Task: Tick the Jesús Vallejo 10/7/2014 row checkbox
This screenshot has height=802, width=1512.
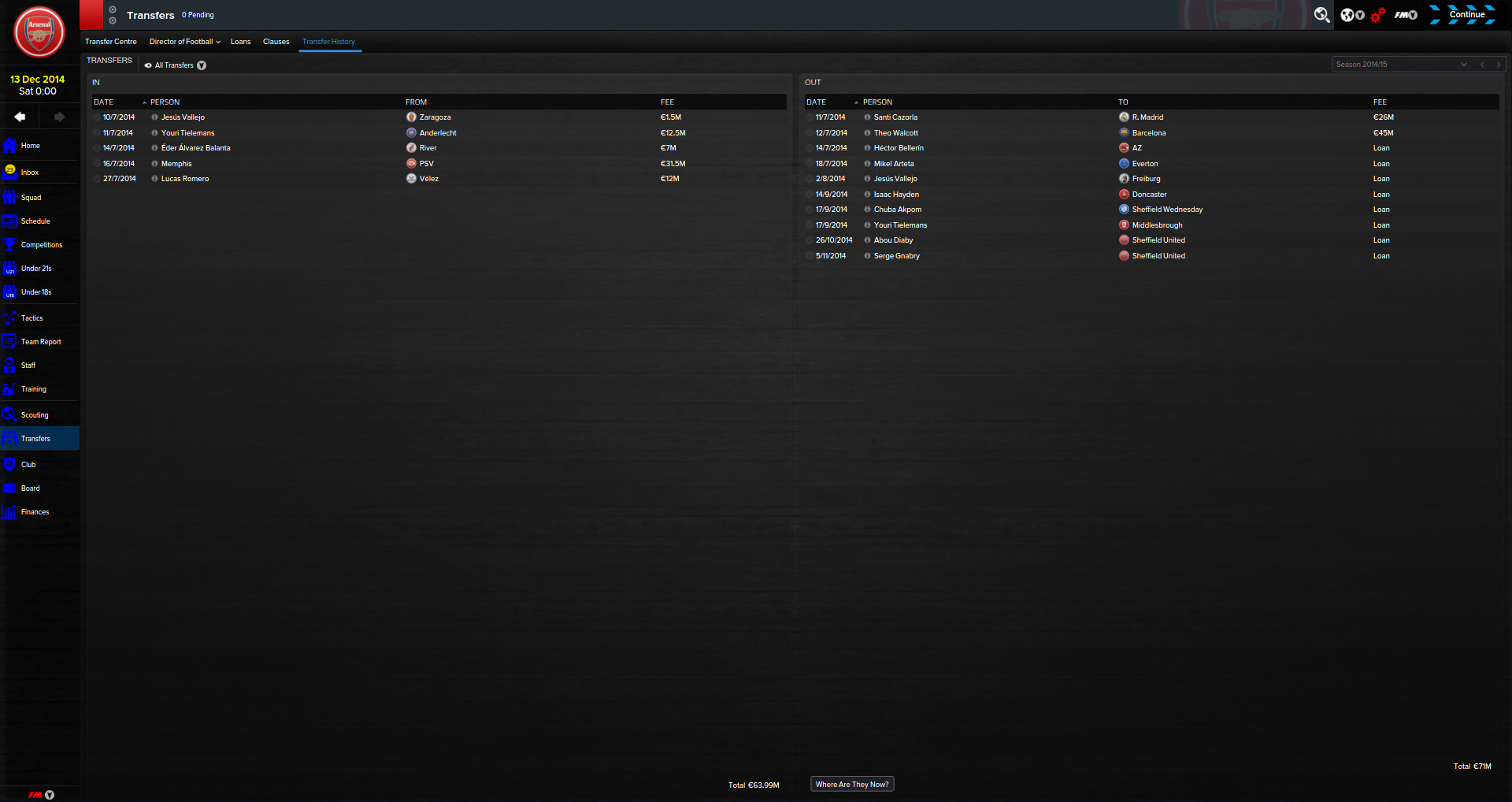Action: coord(97,117)
